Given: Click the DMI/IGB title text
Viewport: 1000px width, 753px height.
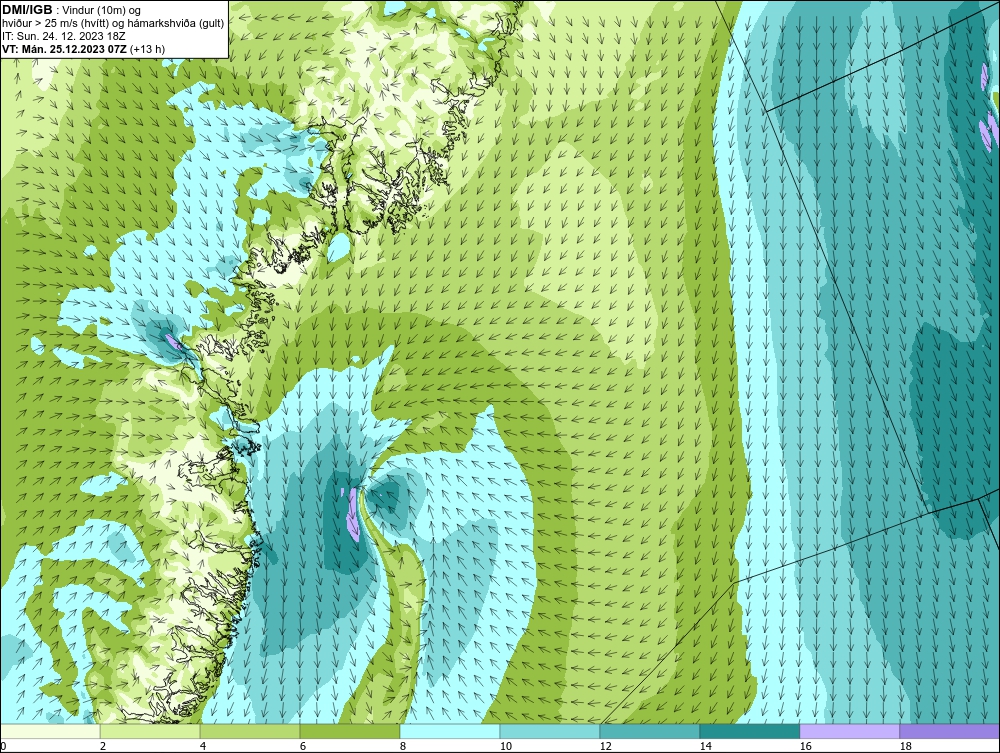Looking at the screenshot, I should [x=27, y=10].
